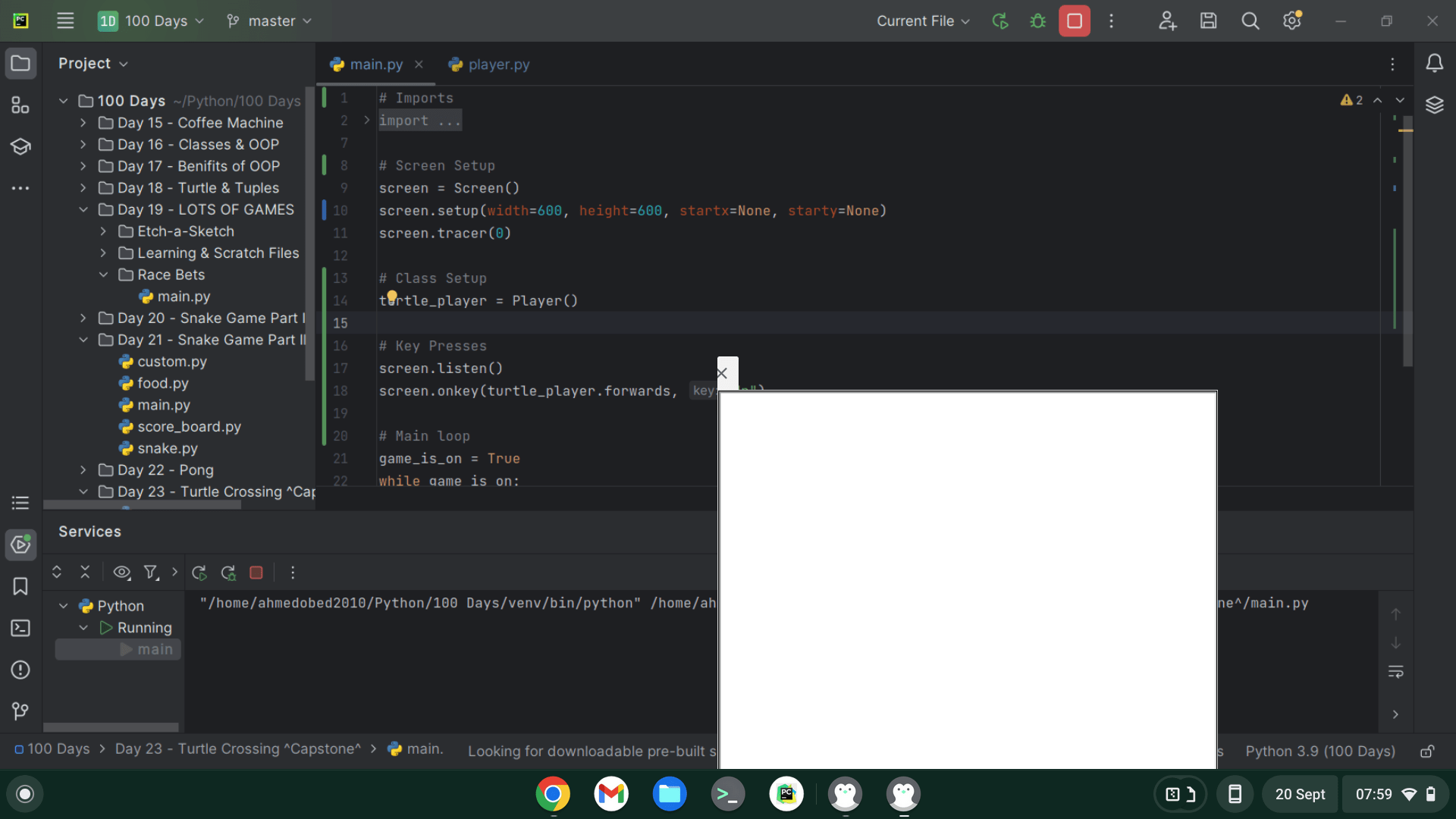
Task: Open the Python Packages list icon in left bar
Action: [20, 502]
